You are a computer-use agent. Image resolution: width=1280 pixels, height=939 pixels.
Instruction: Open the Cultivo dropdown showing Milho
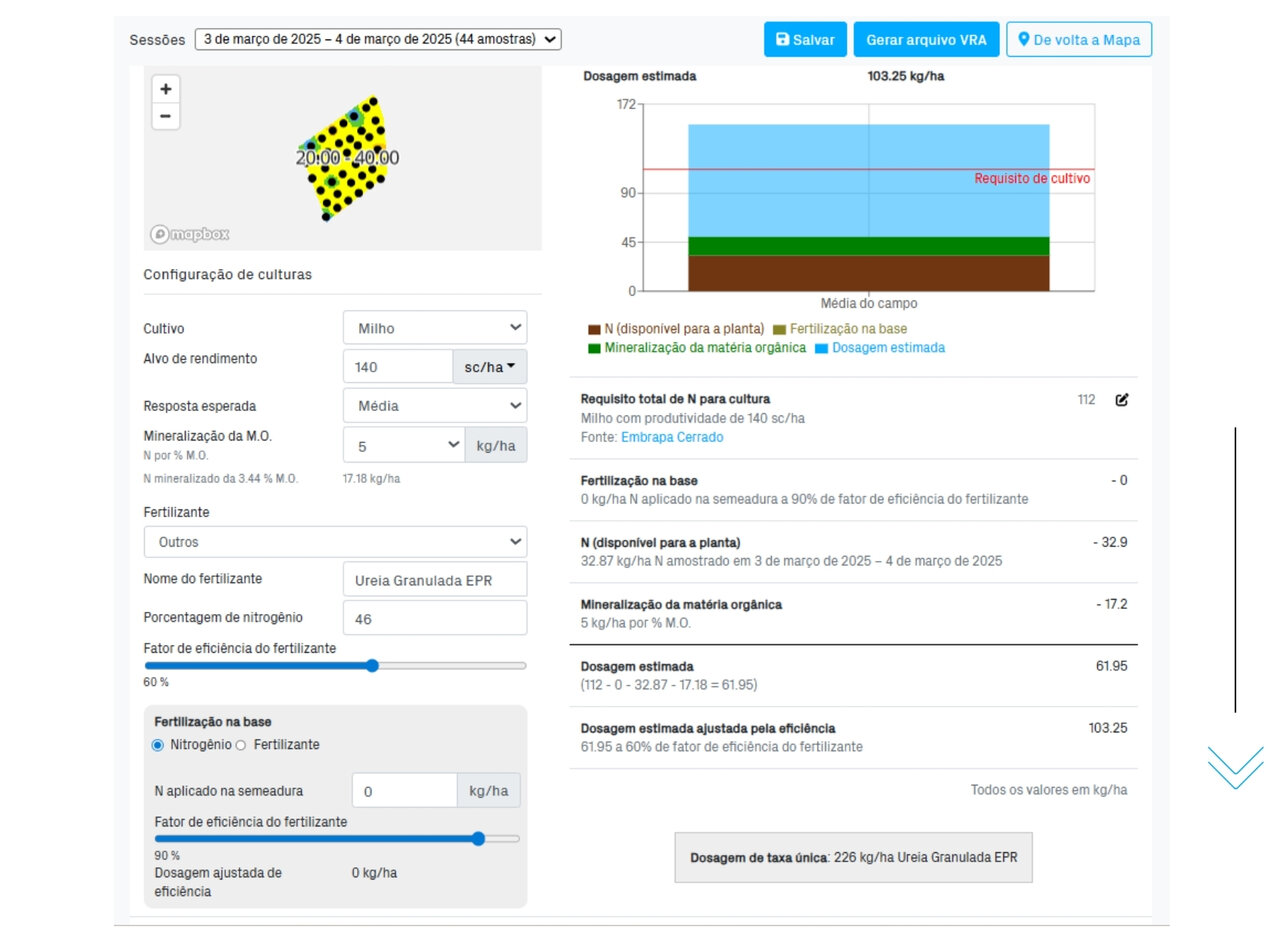pyautogui.click(x=435, y=328)
